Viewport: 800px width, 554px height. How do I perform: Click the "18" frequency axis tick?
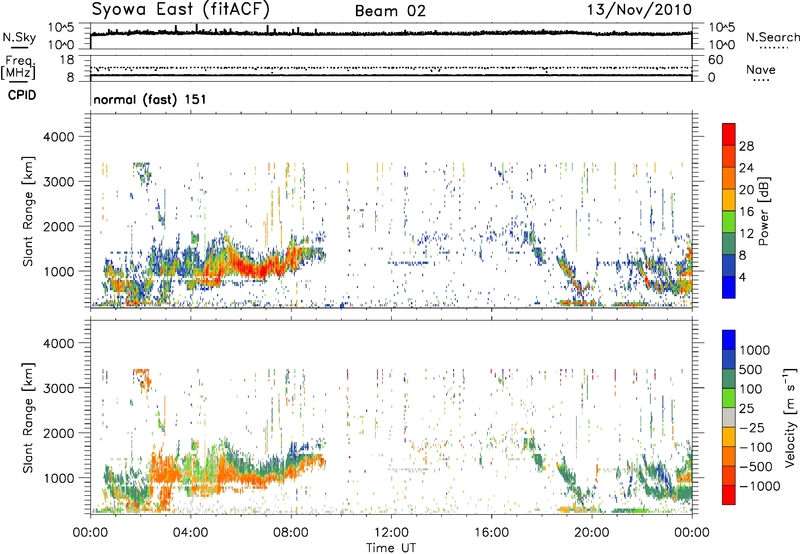67,60
